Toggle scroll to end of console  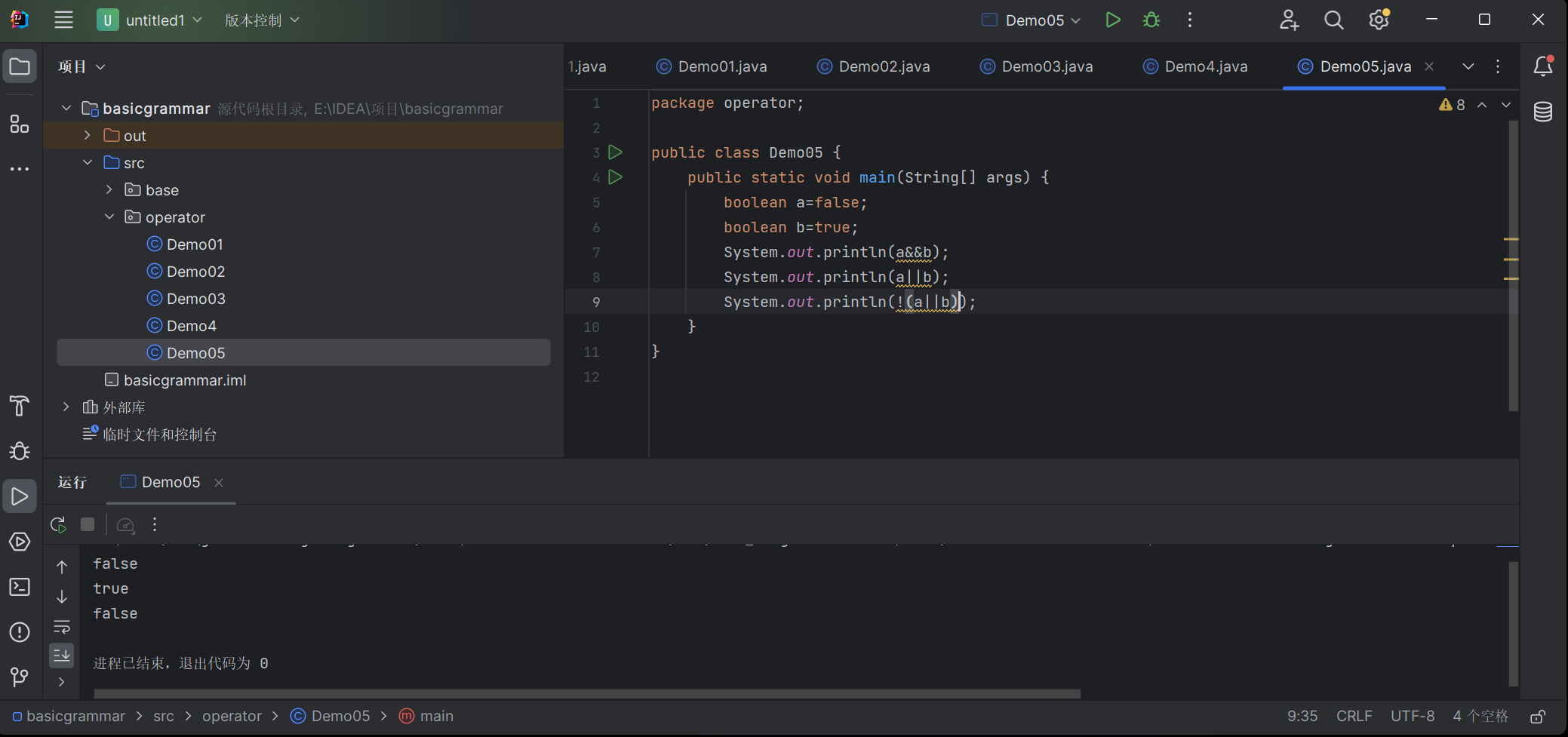[x=62, y=655]
